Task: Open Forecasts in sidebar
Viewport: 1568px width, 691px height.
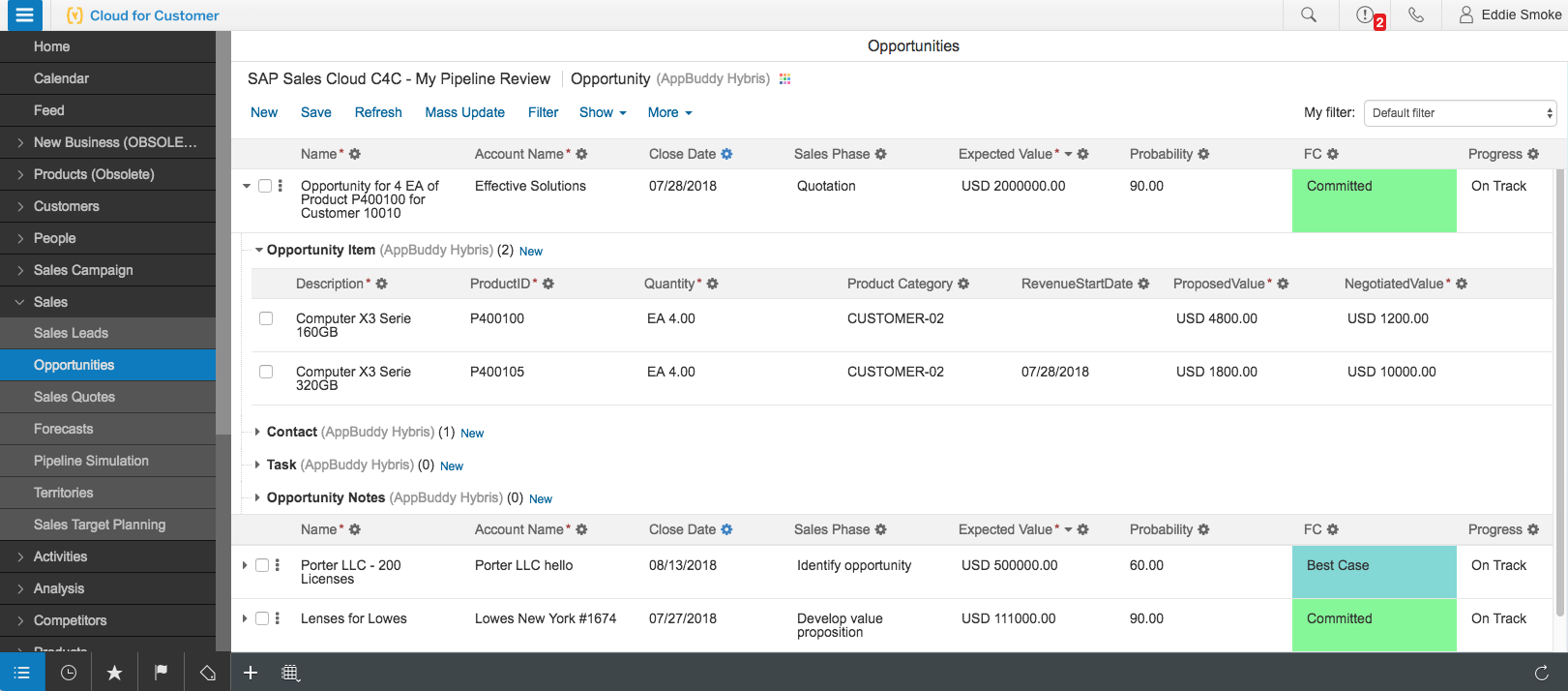Action: [x=107, y=429]
